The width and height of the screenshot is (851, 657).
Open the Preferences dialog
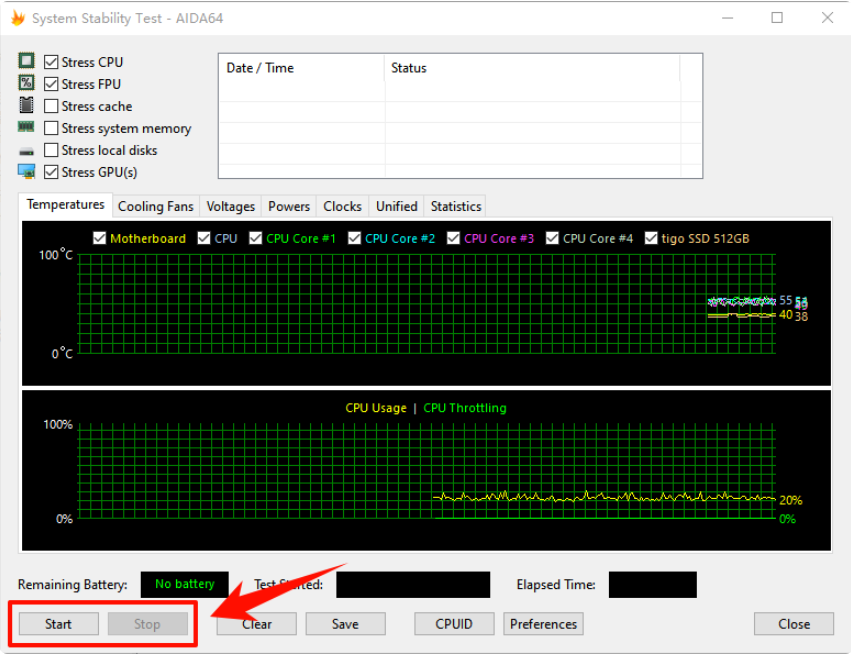coord(543,624)
